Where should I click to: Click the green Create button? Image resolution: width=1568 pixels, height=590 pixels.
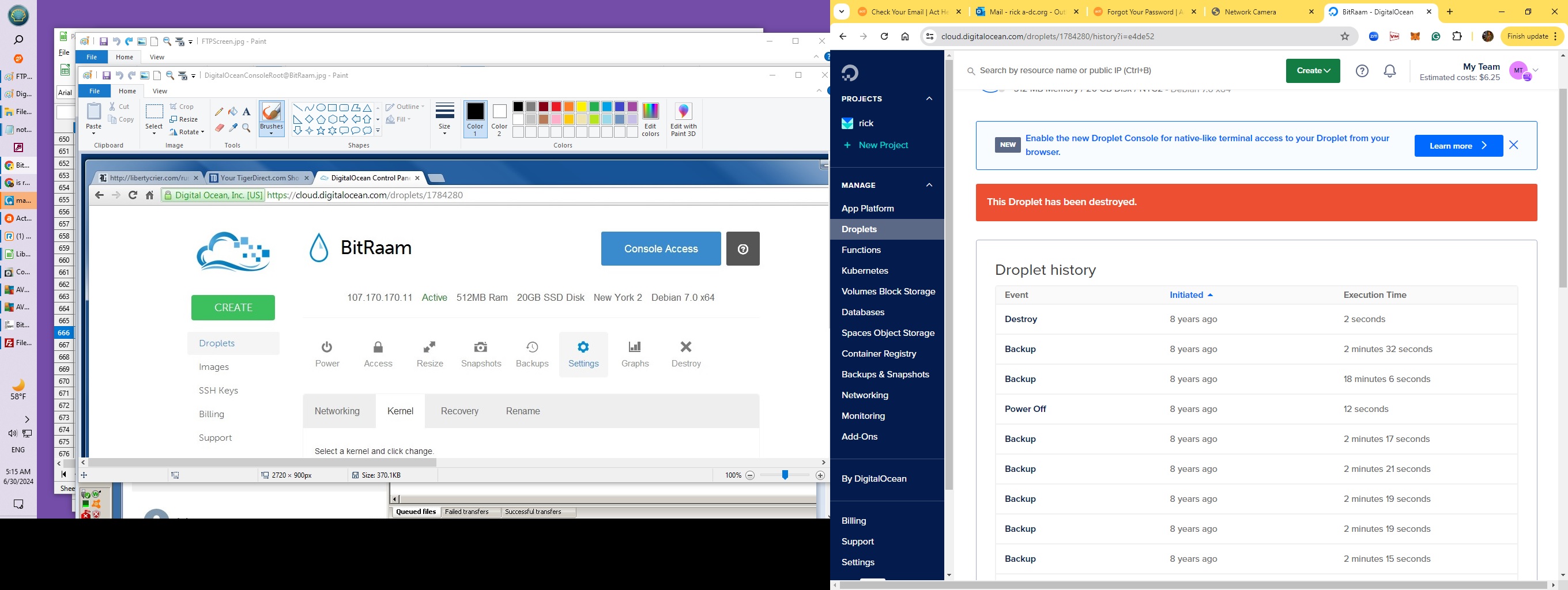(1313, 70)
